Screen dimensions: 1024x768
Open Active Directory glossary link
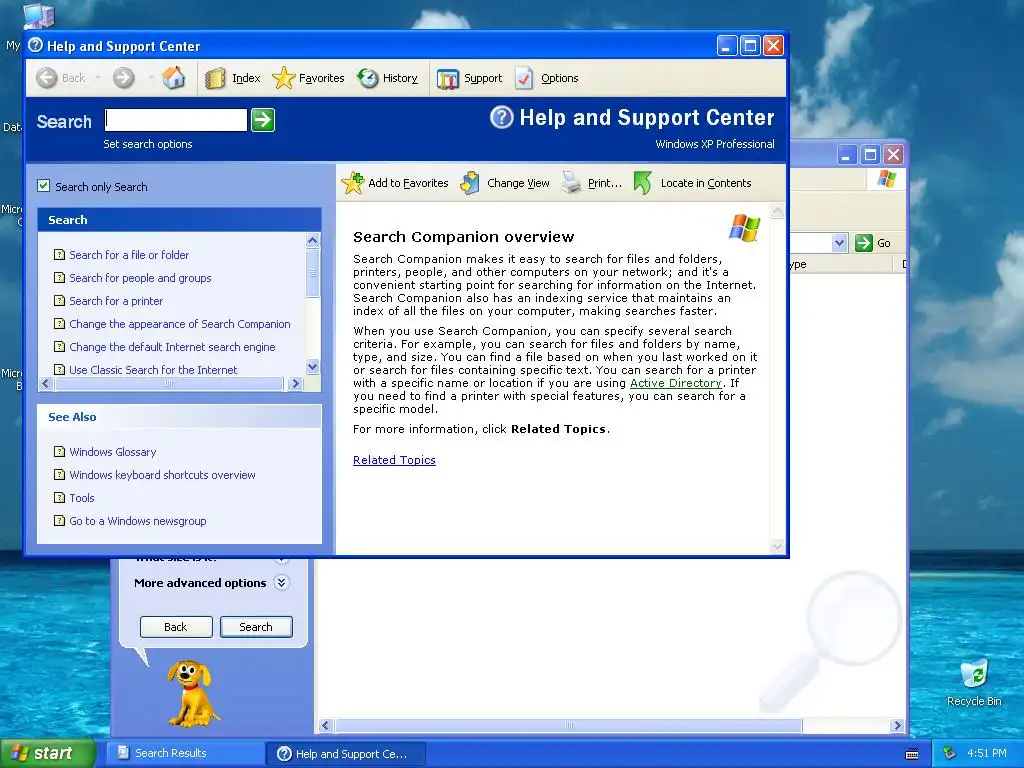tap(675, 383)
